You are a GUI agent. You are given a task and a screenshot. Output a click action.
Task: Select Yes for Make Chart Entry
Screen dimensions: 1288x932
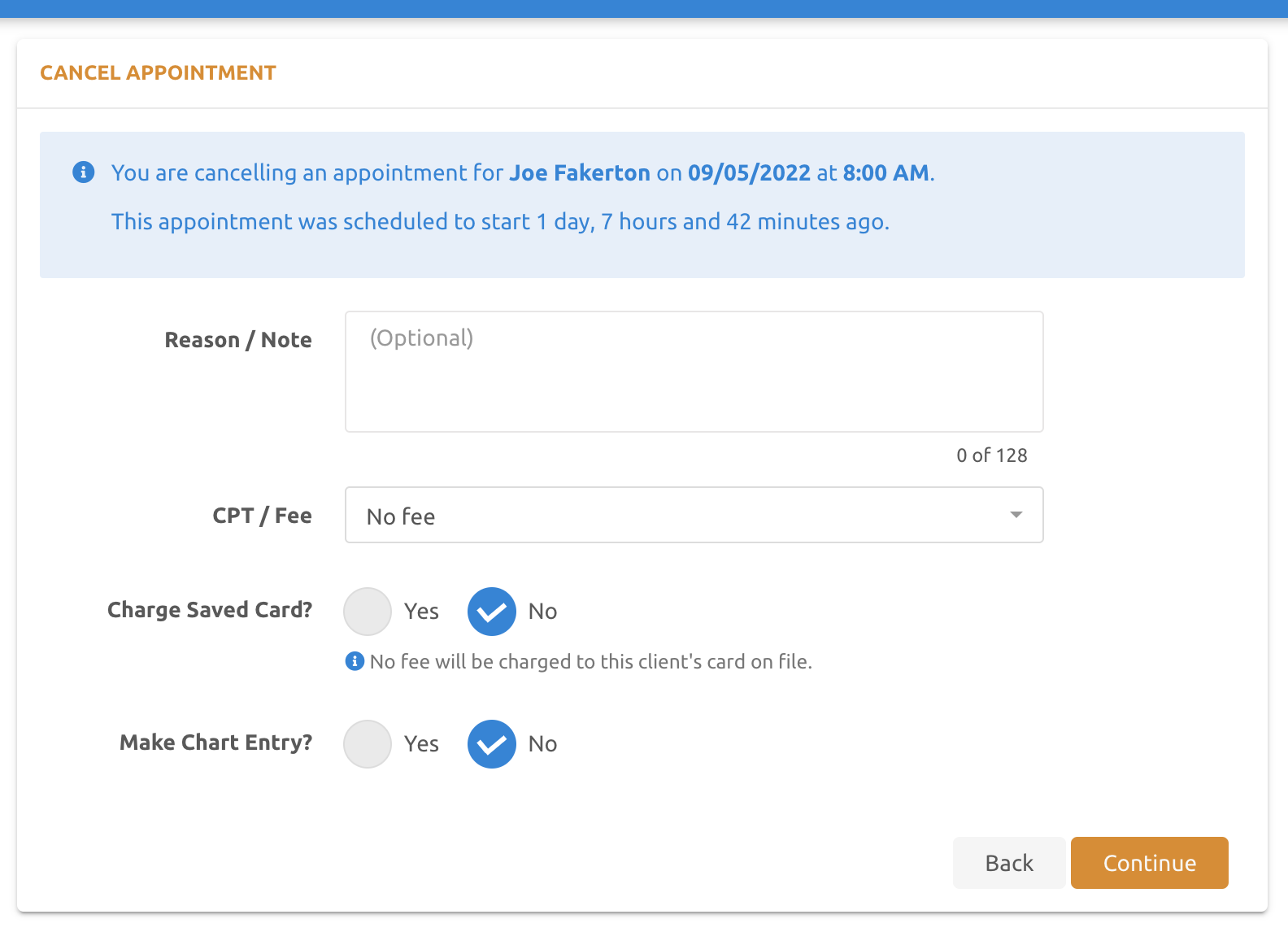367,743
